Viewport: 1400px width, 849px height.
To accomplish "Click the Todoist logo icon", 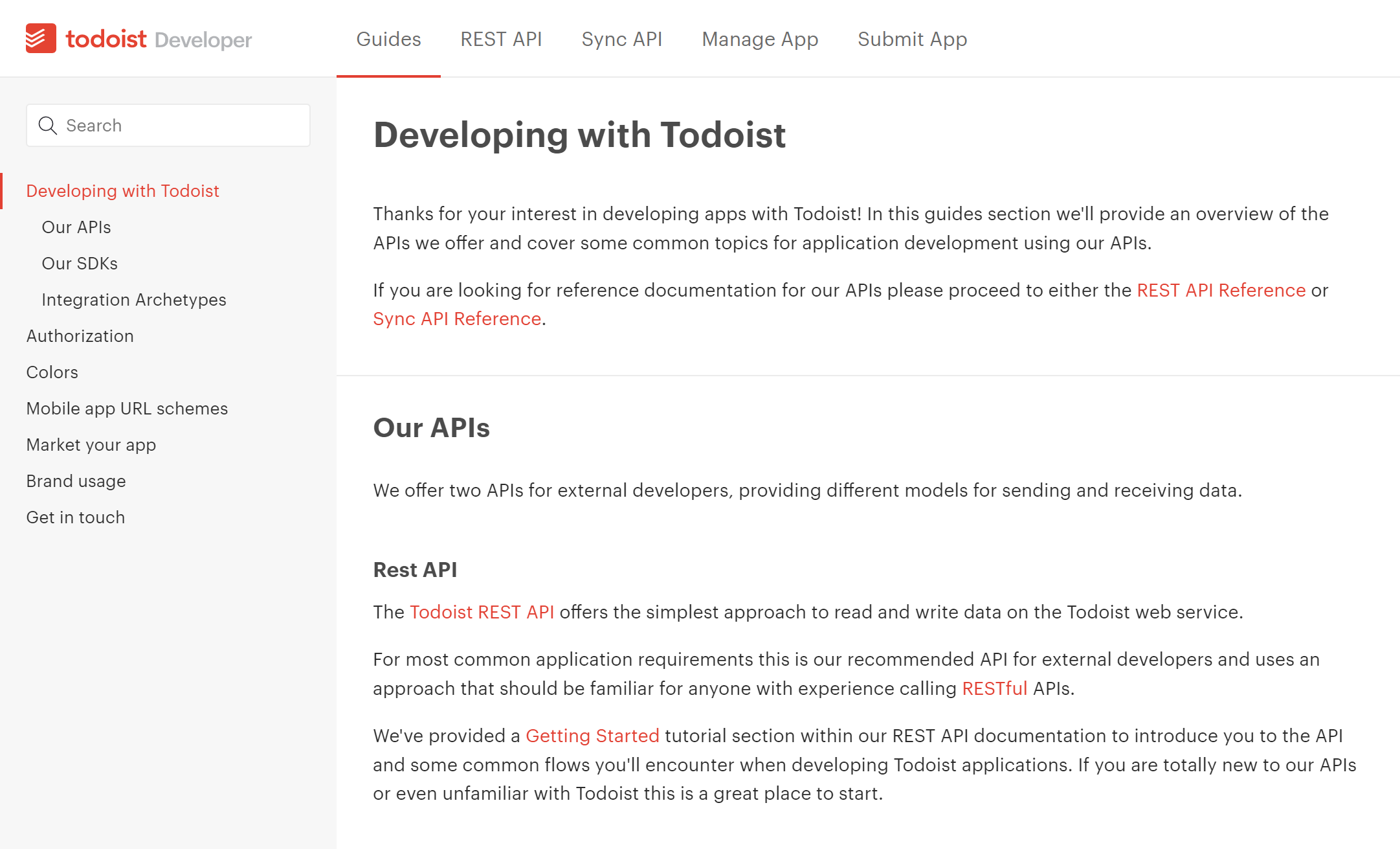I will coord(41,39).
